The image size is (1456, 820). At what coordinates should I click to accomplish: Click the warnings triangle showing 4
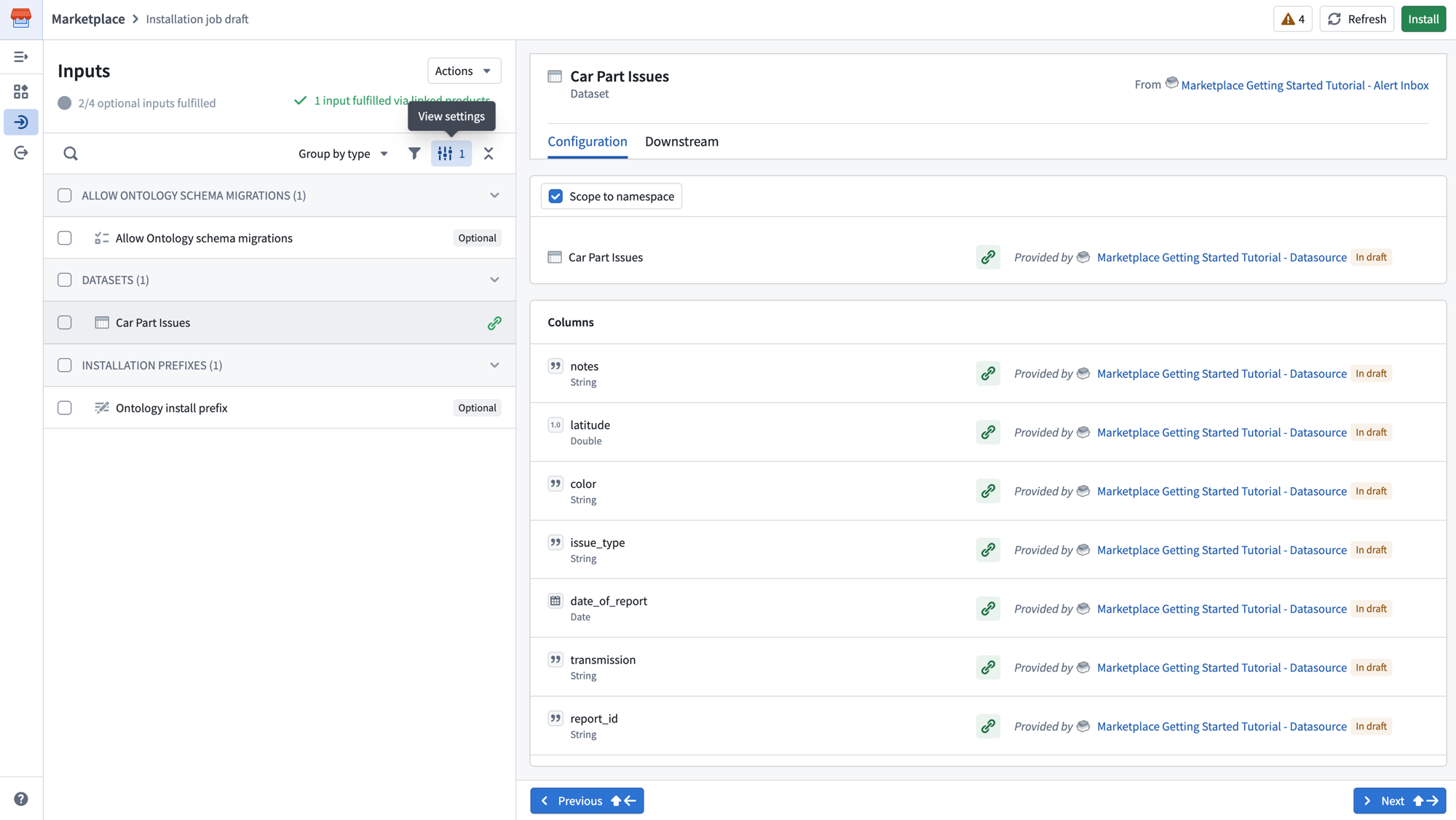click(x=1293, y=19)
